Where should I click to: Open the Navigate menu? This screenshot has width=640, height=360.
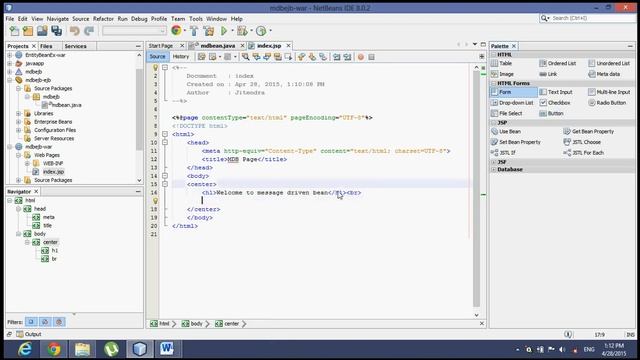pos(58,19)
